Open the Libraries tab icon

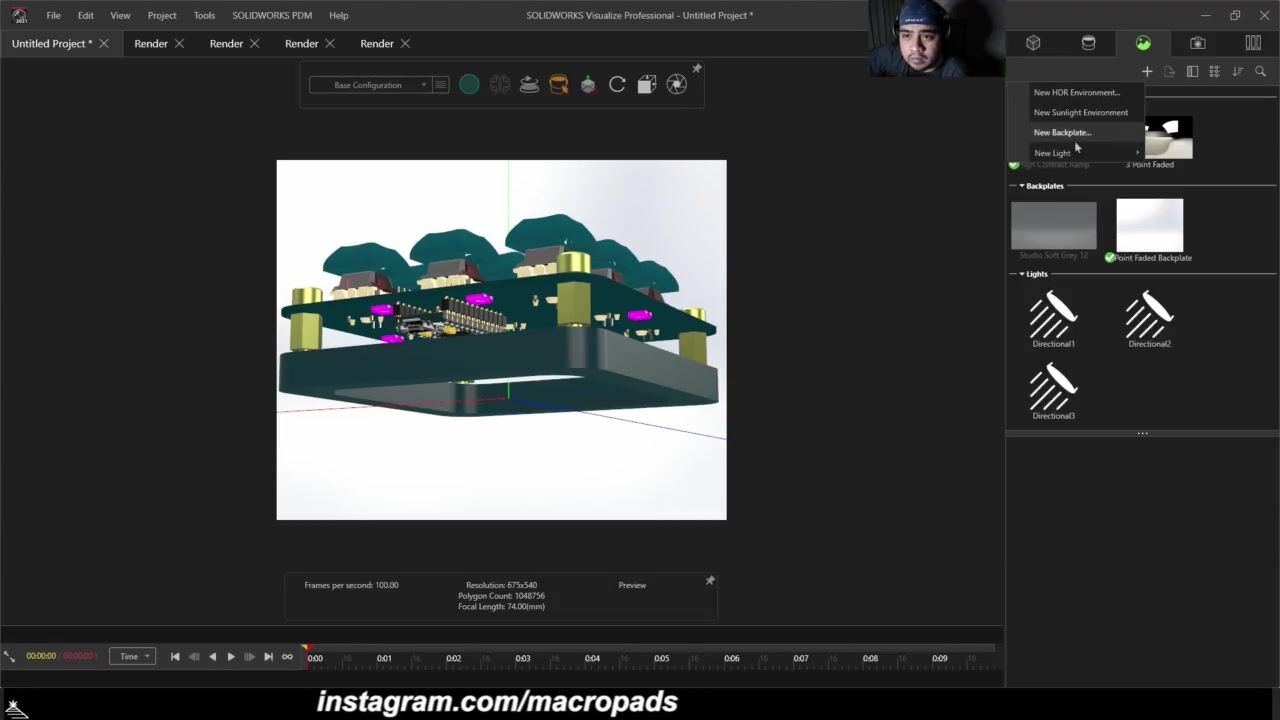point(1252,43)
